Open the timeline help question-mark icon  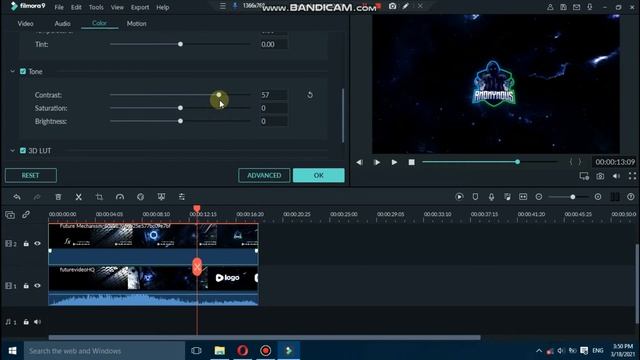click(631, 197)
